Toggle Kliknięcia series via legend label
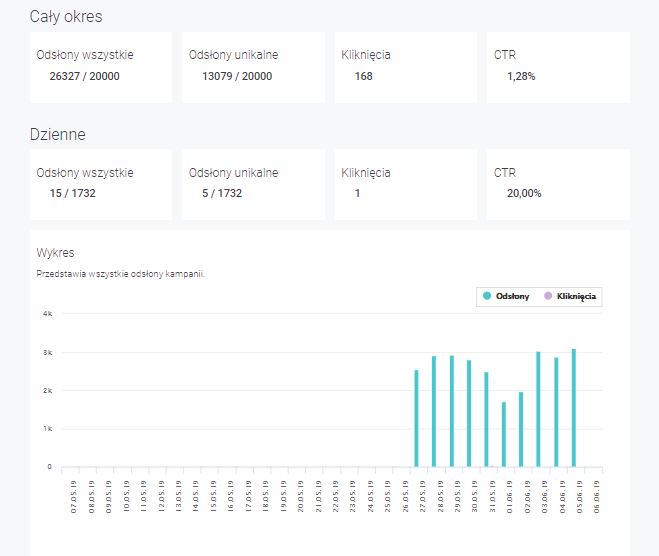The image size is (659, 556). (x=577, y=297)
